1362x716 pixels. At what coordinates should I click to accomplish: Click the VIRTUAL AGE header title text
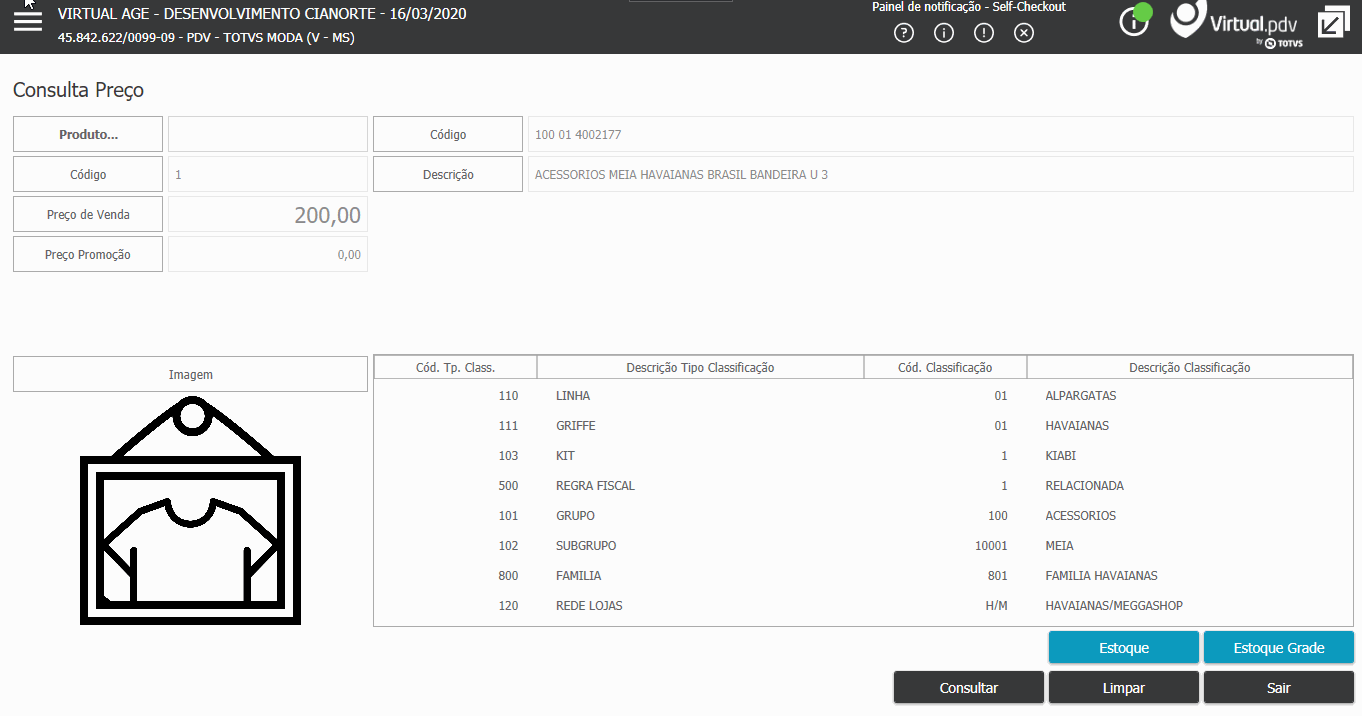click(262, 14)
